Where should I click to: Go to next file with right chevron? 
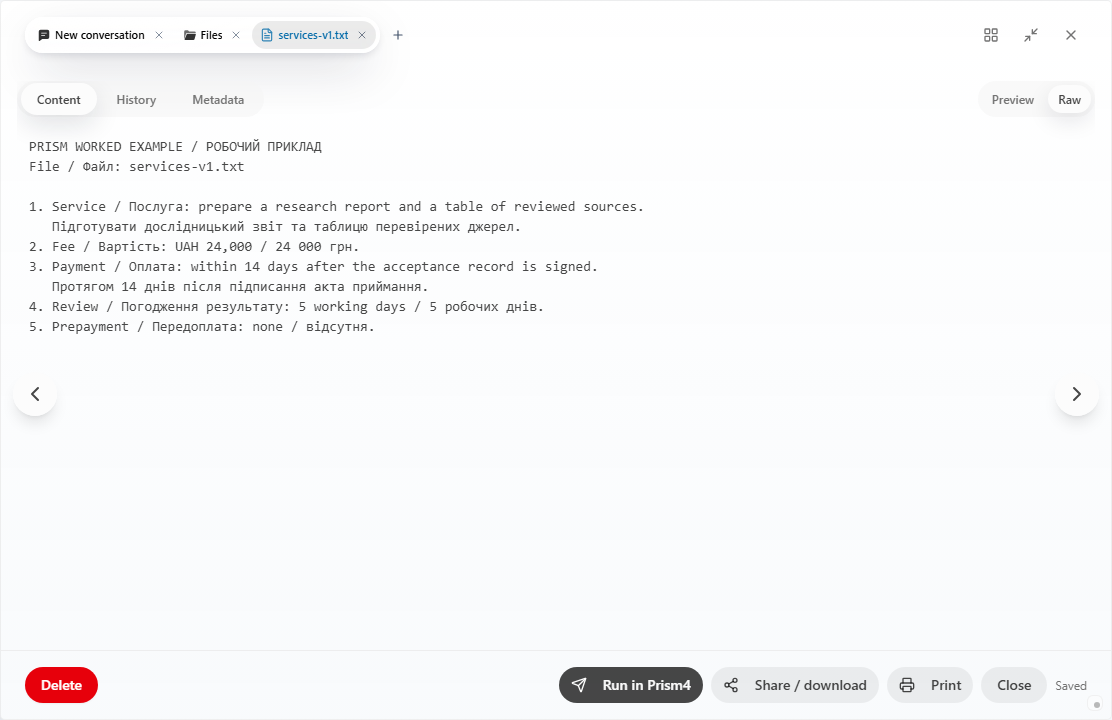[1077, 394]
